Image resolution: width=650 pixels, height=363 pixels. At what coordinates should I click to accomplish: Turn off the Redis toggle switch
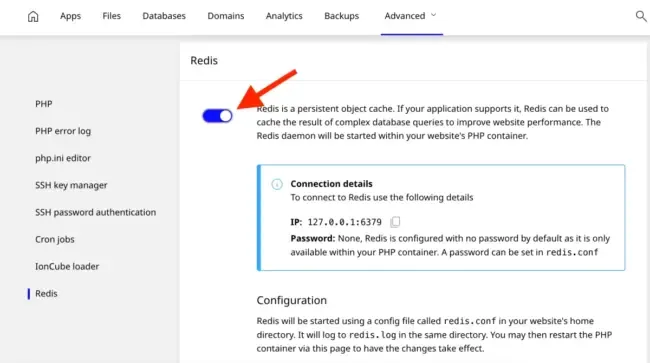[x=217, y=116]
